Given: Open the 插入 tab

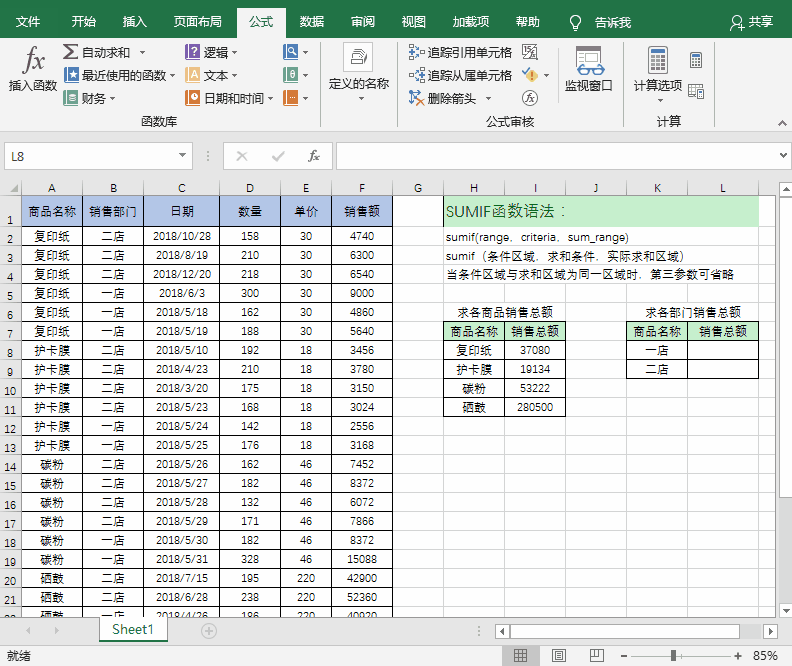Looking at the screenshot, I should click(135, 22).
